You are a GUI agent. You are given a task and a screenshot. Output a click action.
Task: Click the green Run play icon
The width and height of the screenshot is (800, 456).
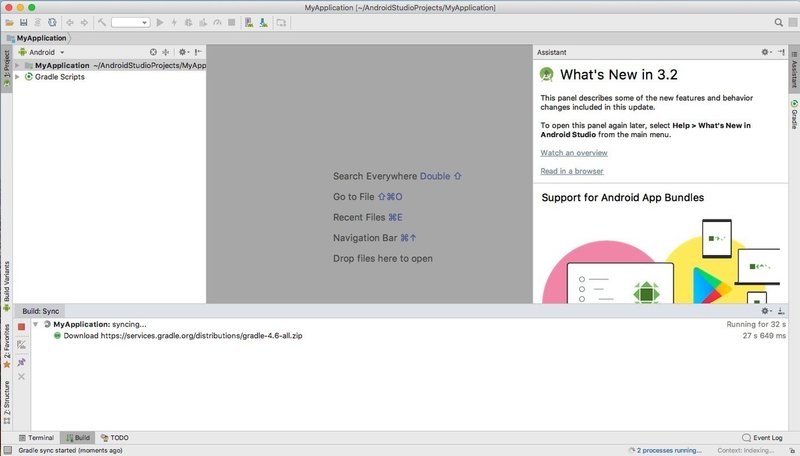point(160,22)
